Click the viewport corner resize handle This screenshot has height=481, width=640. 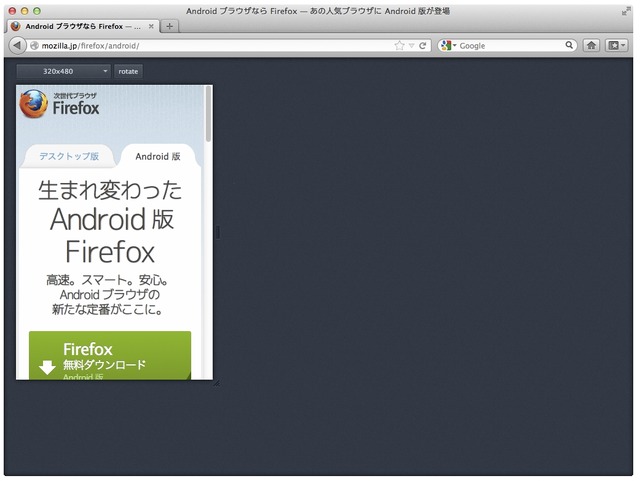(216, 383)
